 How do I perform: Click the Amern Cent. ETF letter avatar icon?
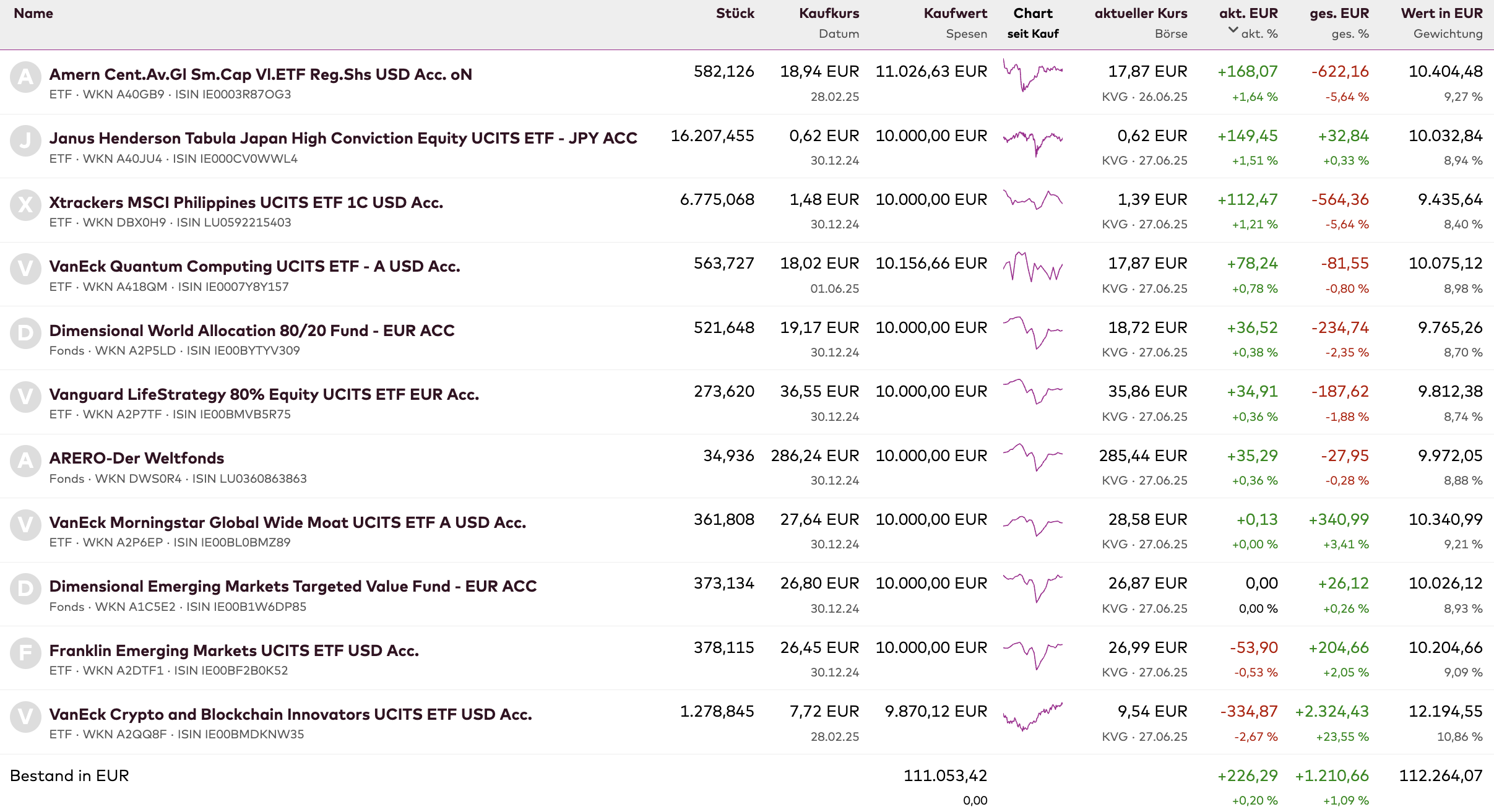25,77
